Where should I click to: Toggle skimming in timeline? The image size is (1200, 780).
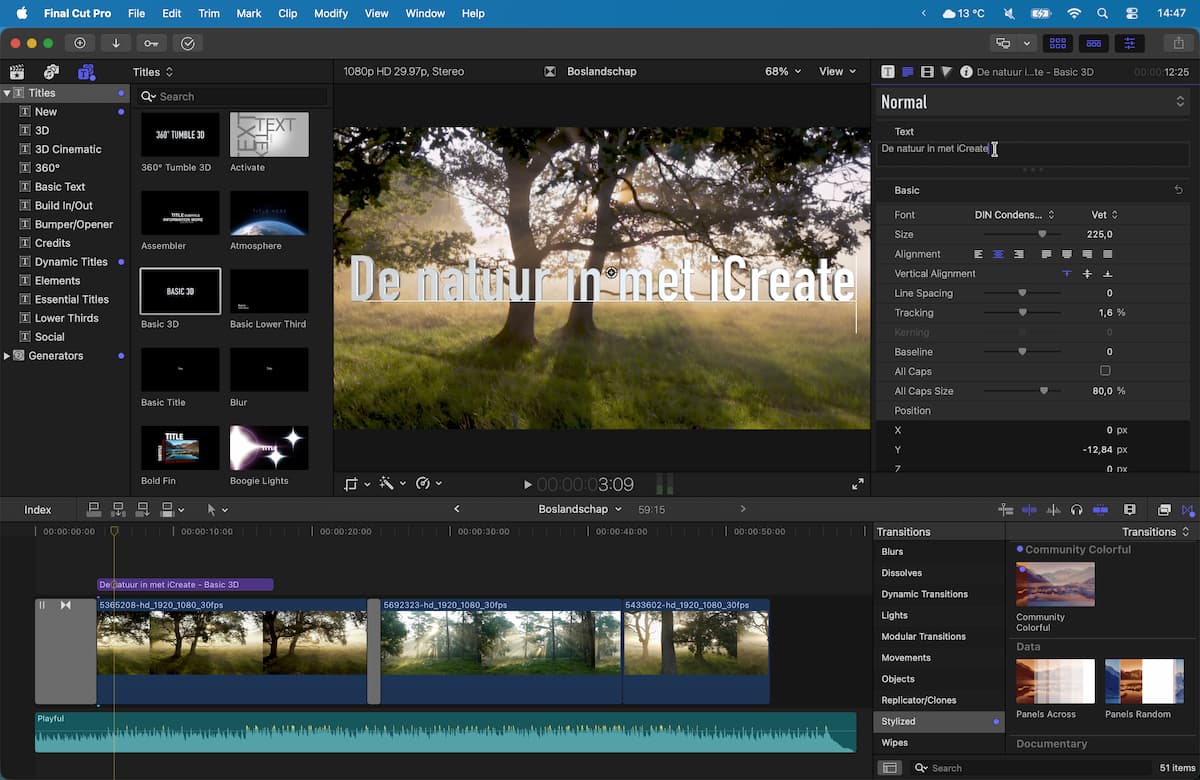tap(1029, 510)
